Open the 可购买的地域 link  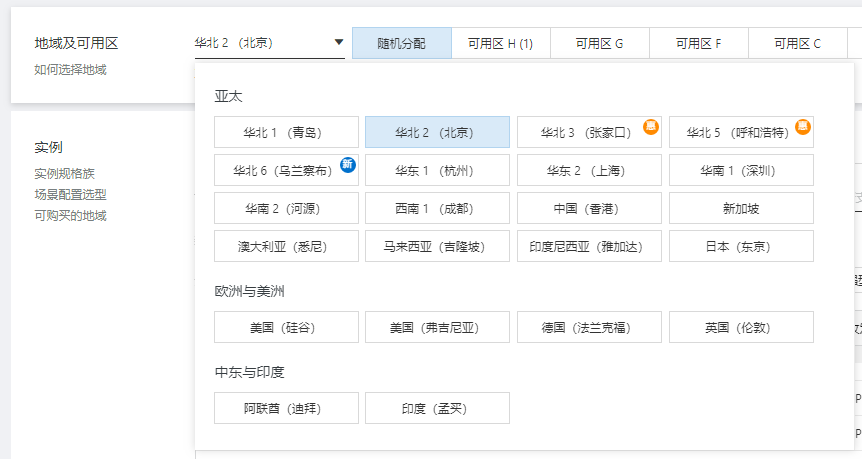[x=70, y=215]
